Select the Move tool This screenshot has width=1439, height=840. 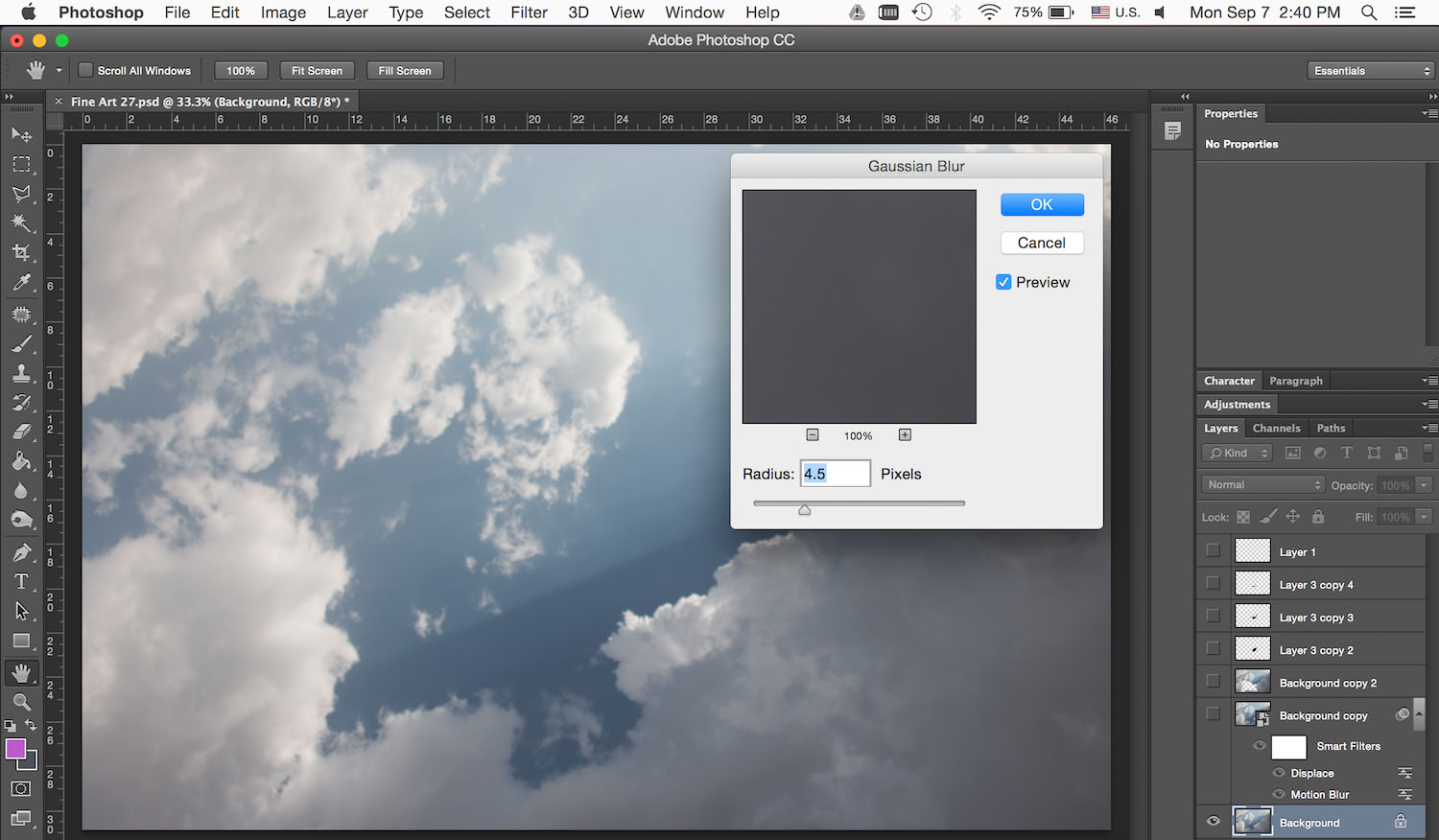click(21, 135)
